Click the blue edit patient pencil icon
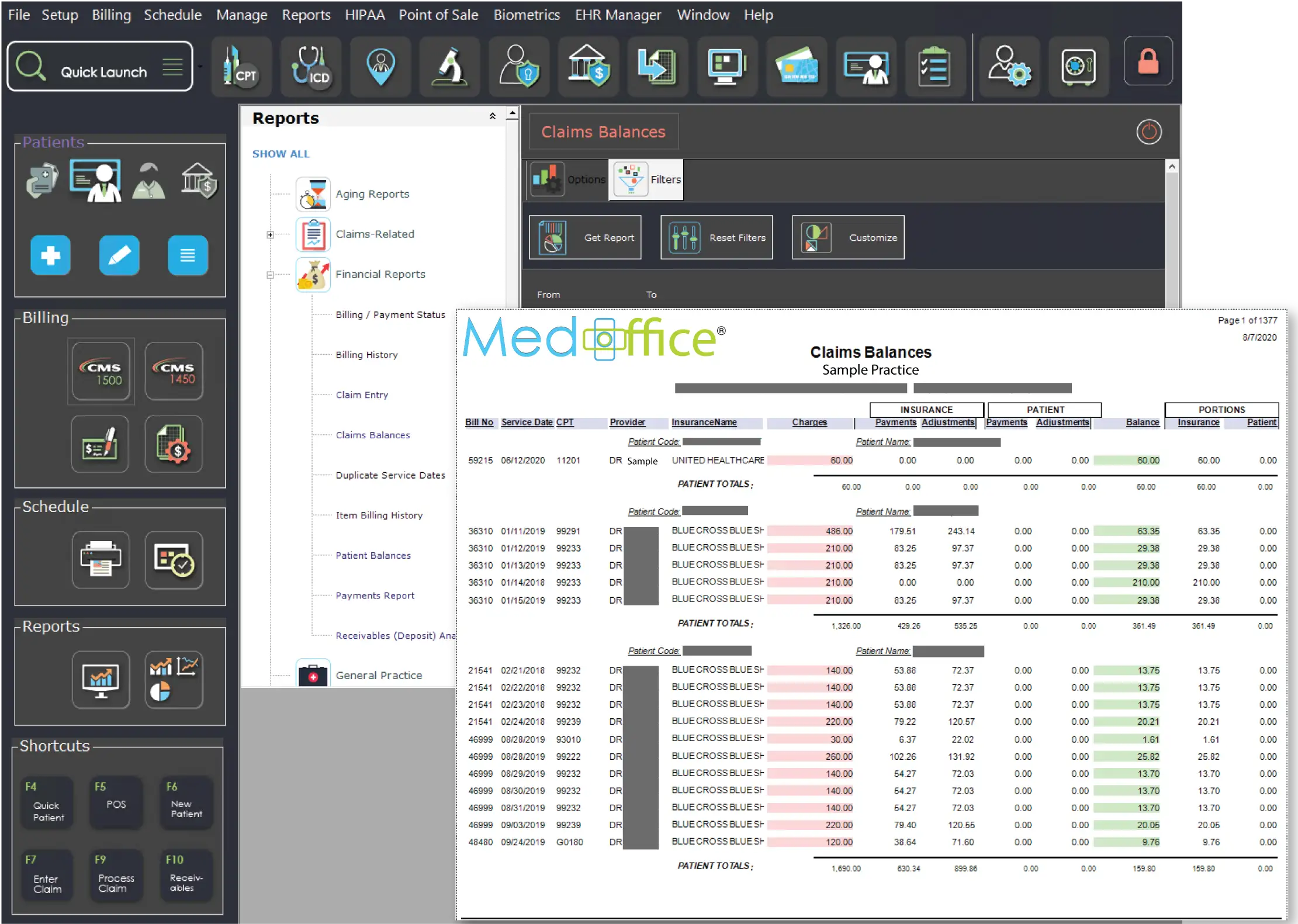This screenshot has width=1298, height=924. (119, 255)
